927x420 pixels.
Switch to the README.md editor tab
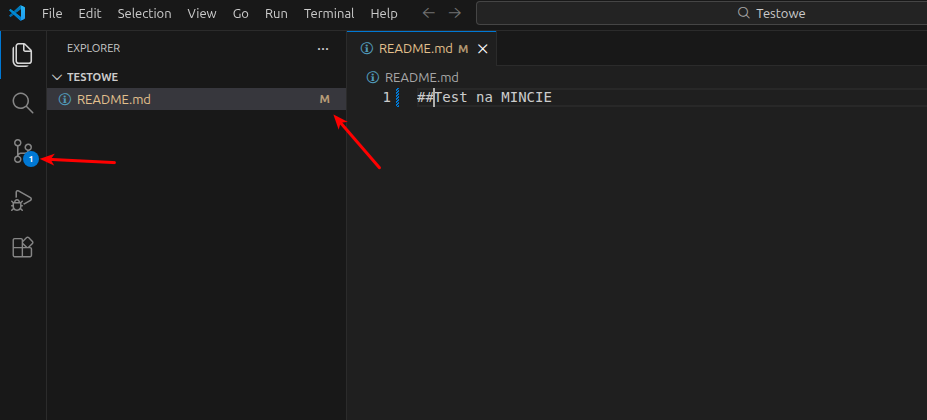coord(422,49)
